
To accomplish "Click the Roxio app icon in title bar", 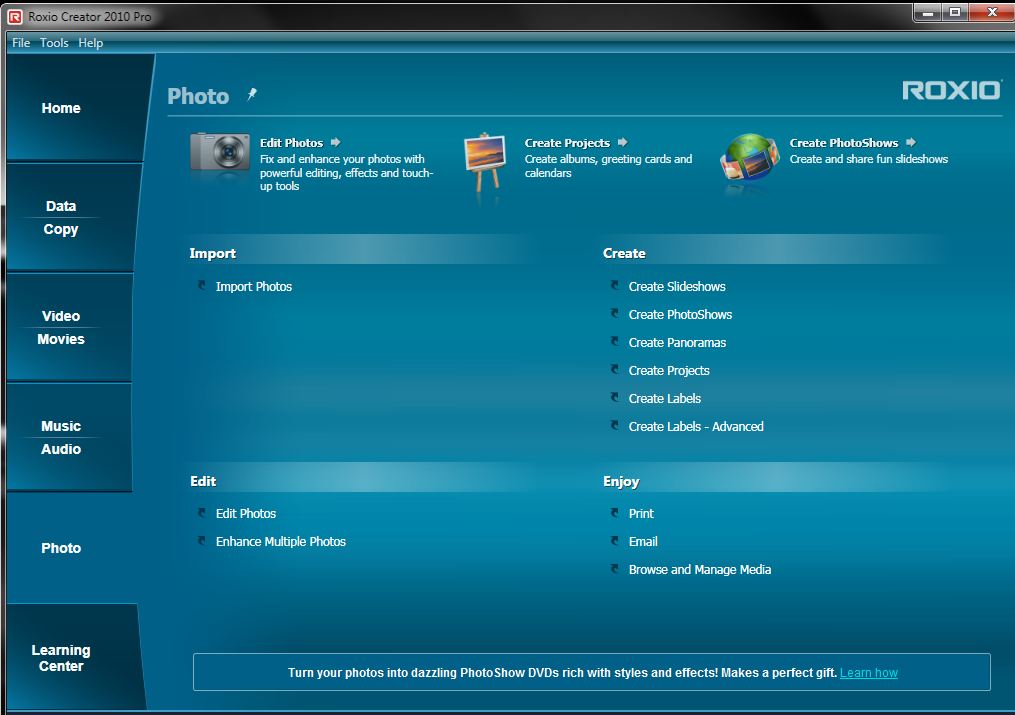I will [14, 17].
